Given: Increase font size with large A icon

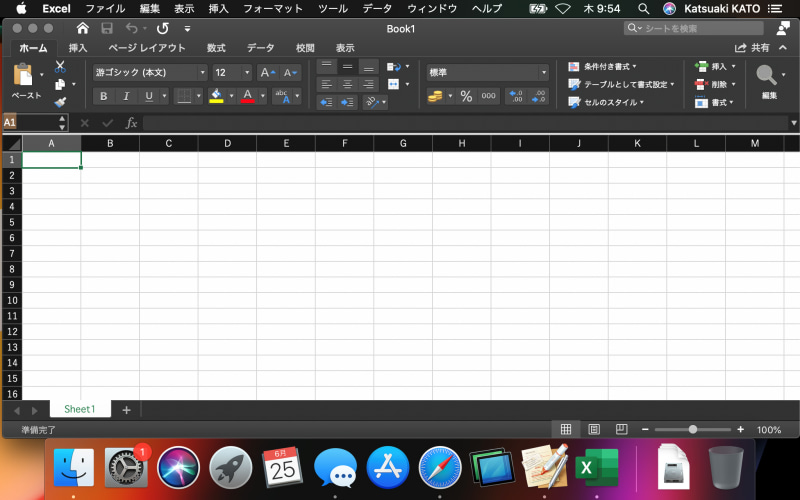Looking at the screenshot, I should click(268, 72).
